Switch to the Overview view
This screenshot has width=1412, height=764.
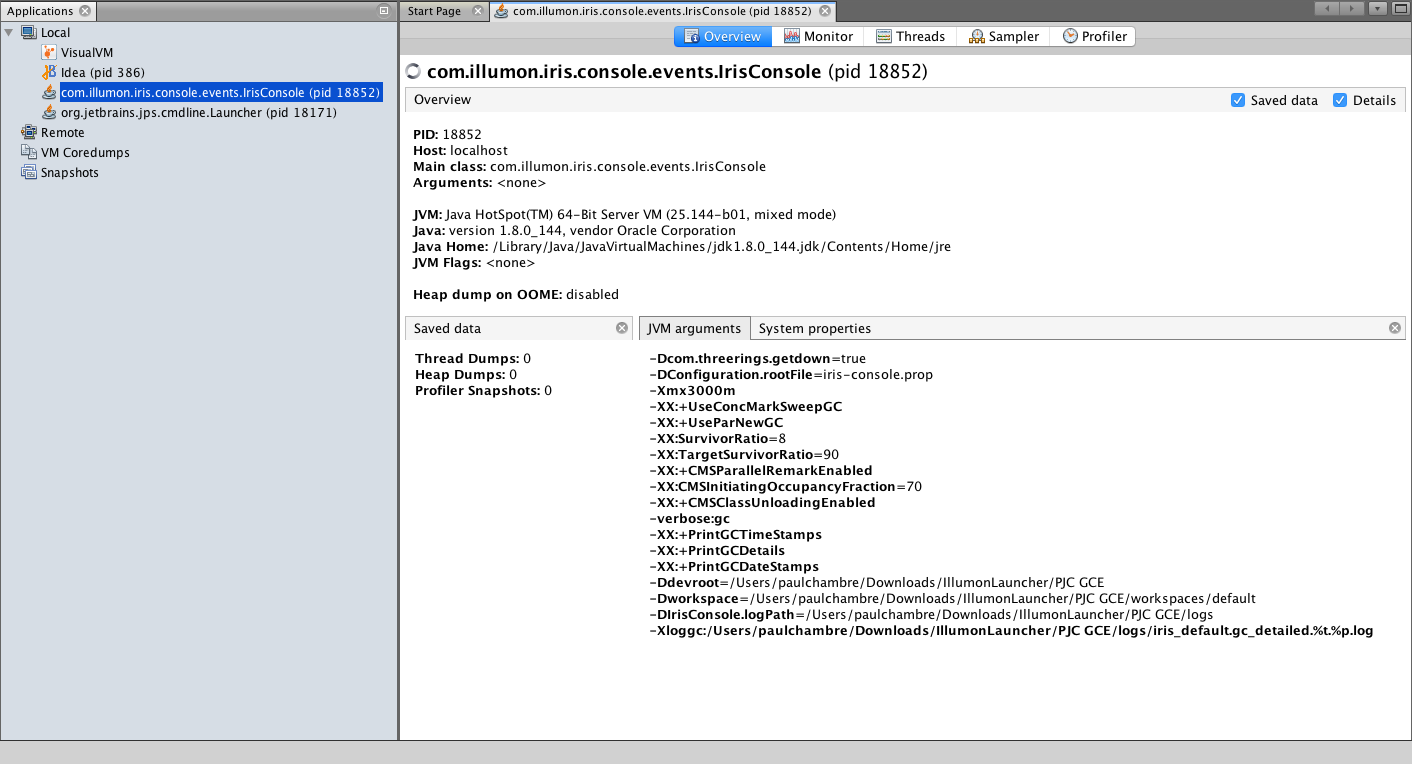pyautogui.click(x=722, y=36)
